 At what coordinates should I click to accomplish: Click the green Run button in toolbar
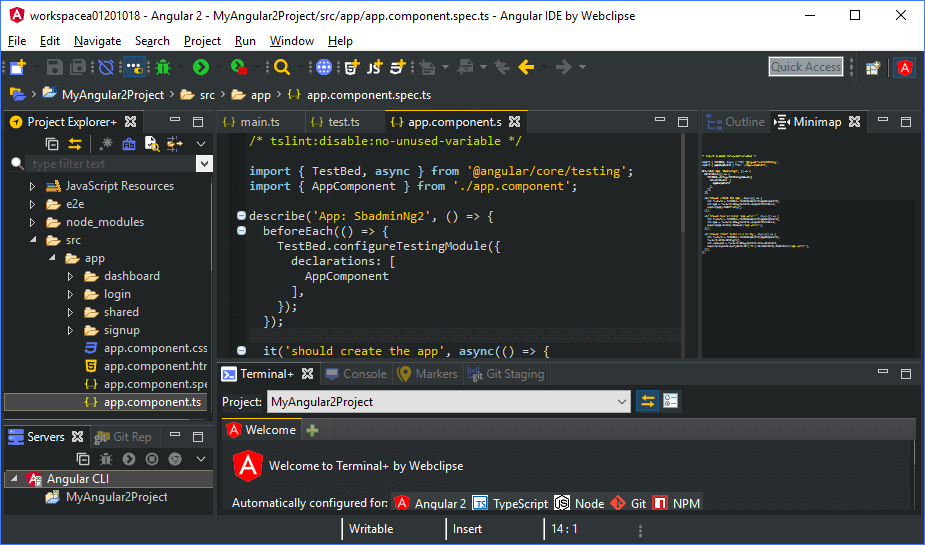[x=201, y=67]
